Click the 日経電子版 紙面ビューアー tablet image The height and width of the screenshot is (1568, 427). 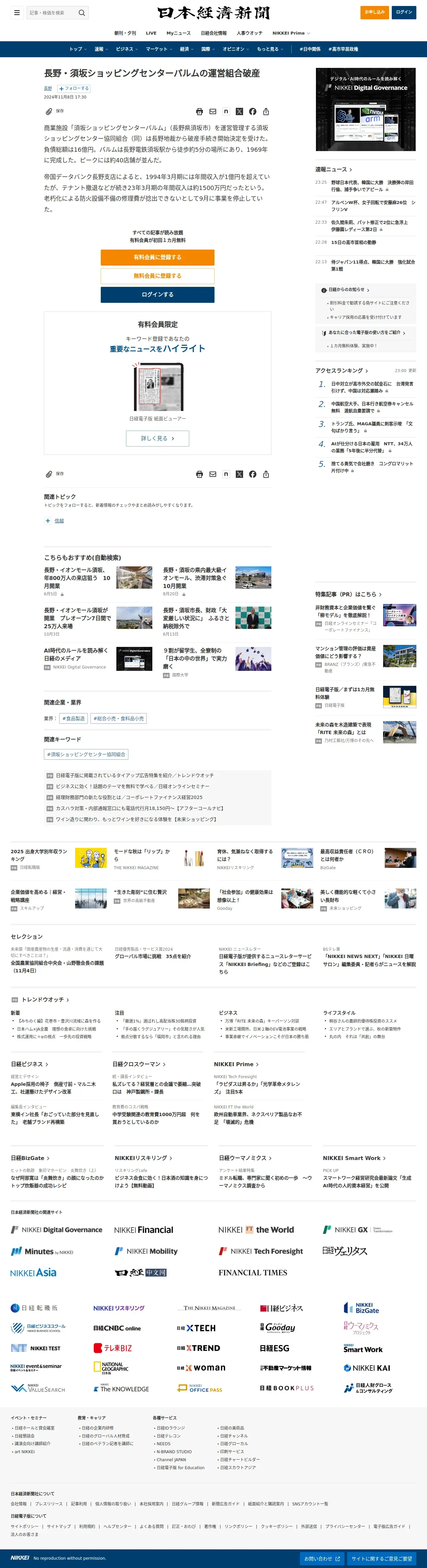tap(158, 387)
